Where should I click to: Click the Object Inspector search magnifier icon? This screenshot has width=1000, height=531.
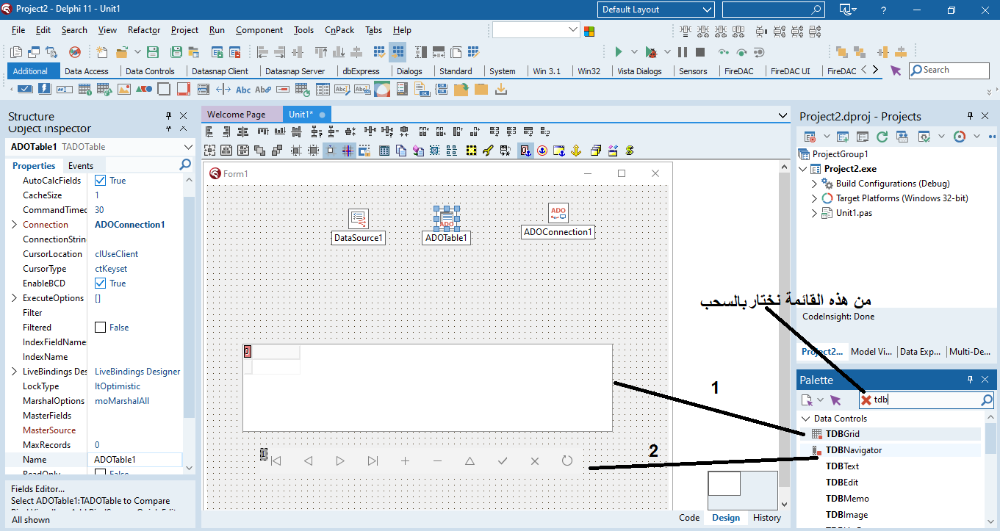click(x=185, y=164)
